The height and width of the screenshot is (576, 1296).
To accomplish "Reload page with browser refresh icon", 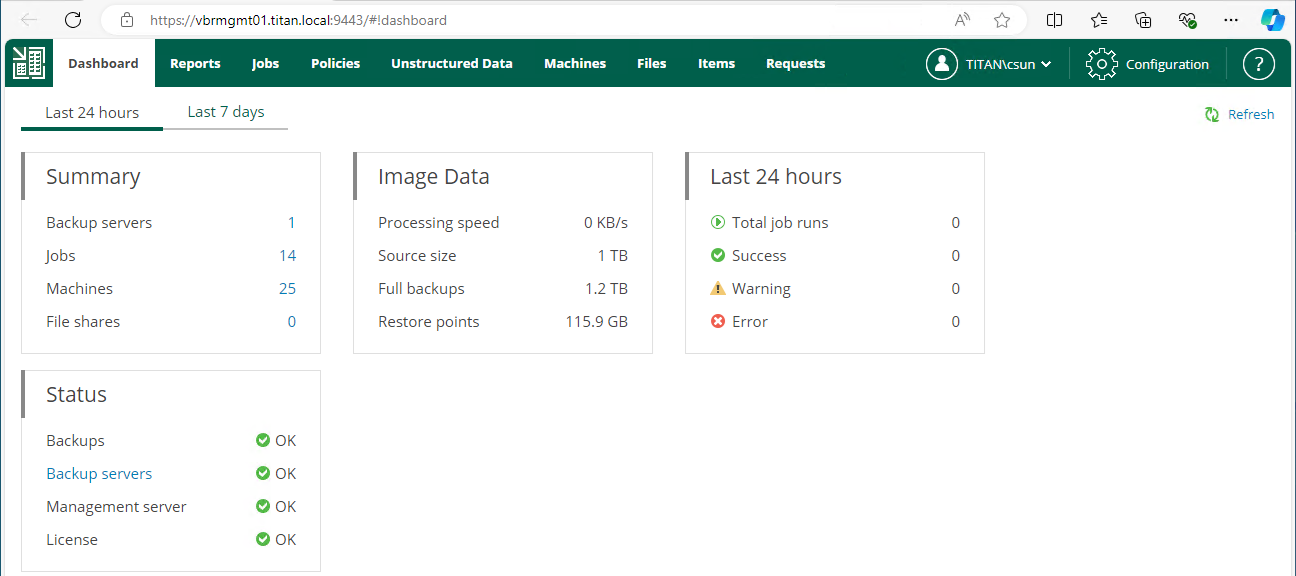I will click(x=73, y=20).
